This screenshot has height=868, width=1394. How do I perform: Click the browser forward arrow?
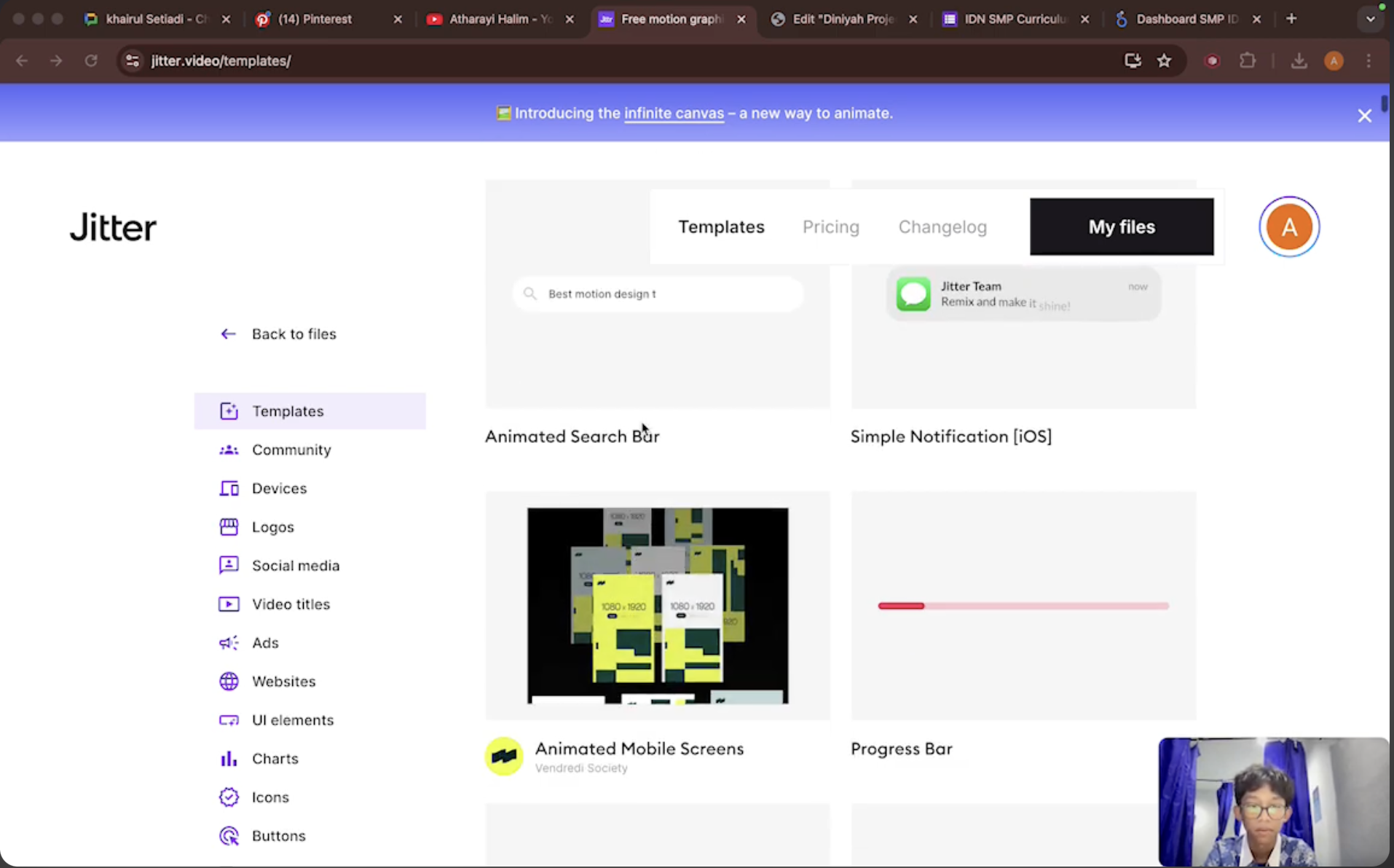coord(56,60)
